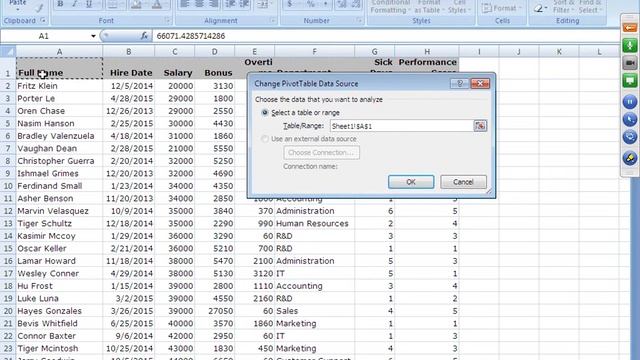Screen dimensions: 640x360
Task: Click overtime value 3120 in Wesley Conner's row
Action: 255,273
